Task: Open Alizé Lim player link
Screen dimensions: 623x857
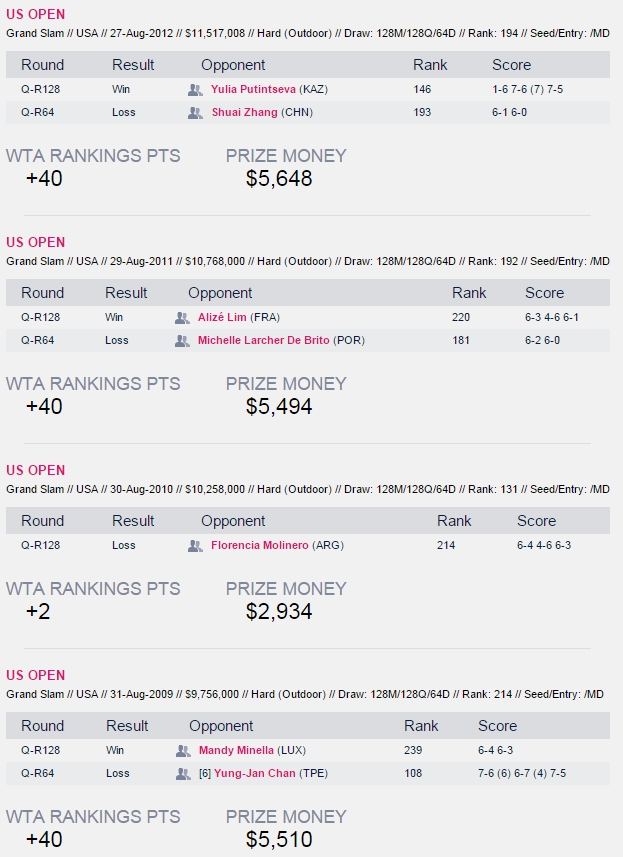Action: [x=222, y=317]
